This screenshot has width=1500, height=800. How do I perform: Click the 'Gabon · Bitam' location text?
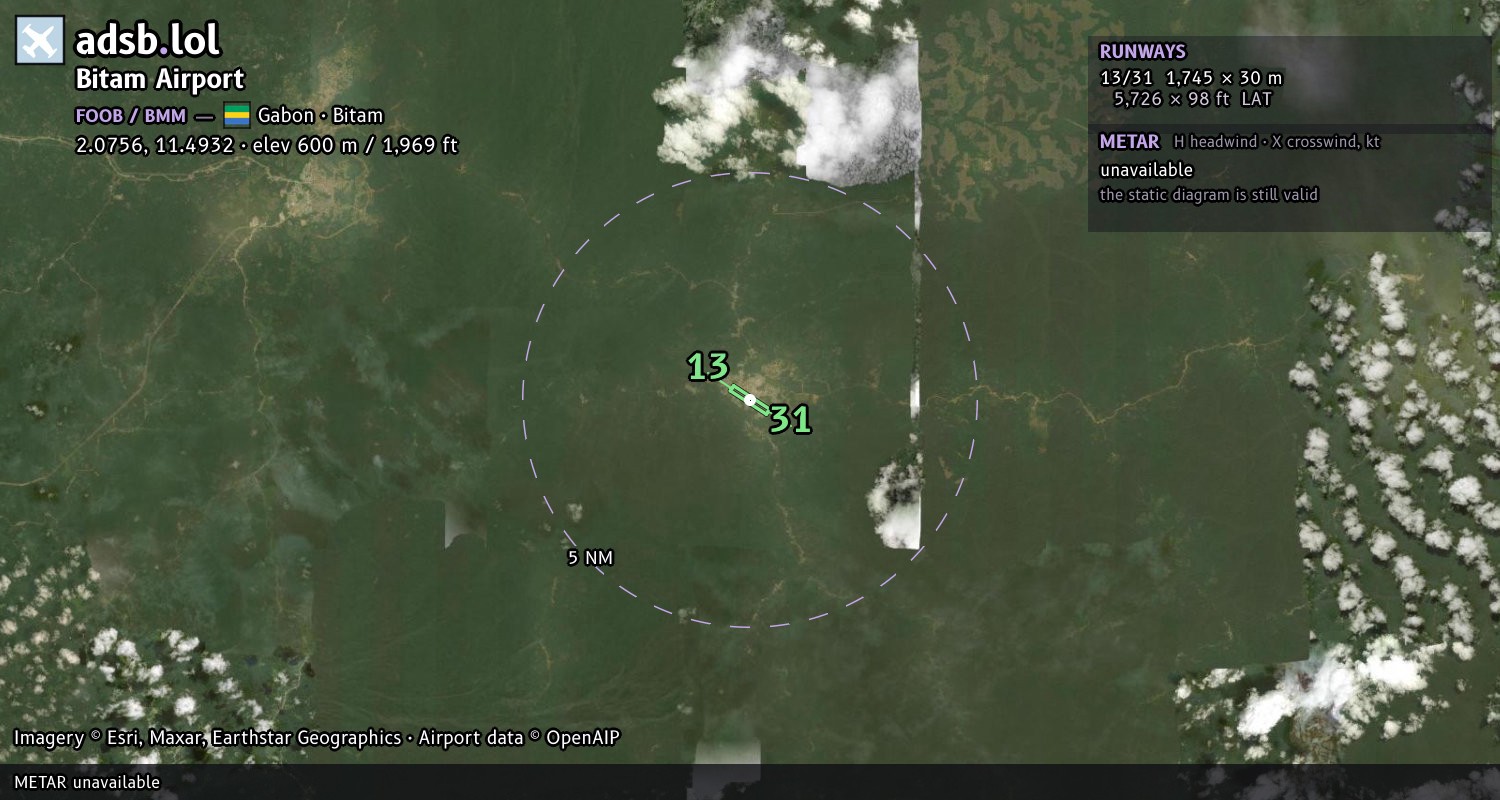coord(321,115)
